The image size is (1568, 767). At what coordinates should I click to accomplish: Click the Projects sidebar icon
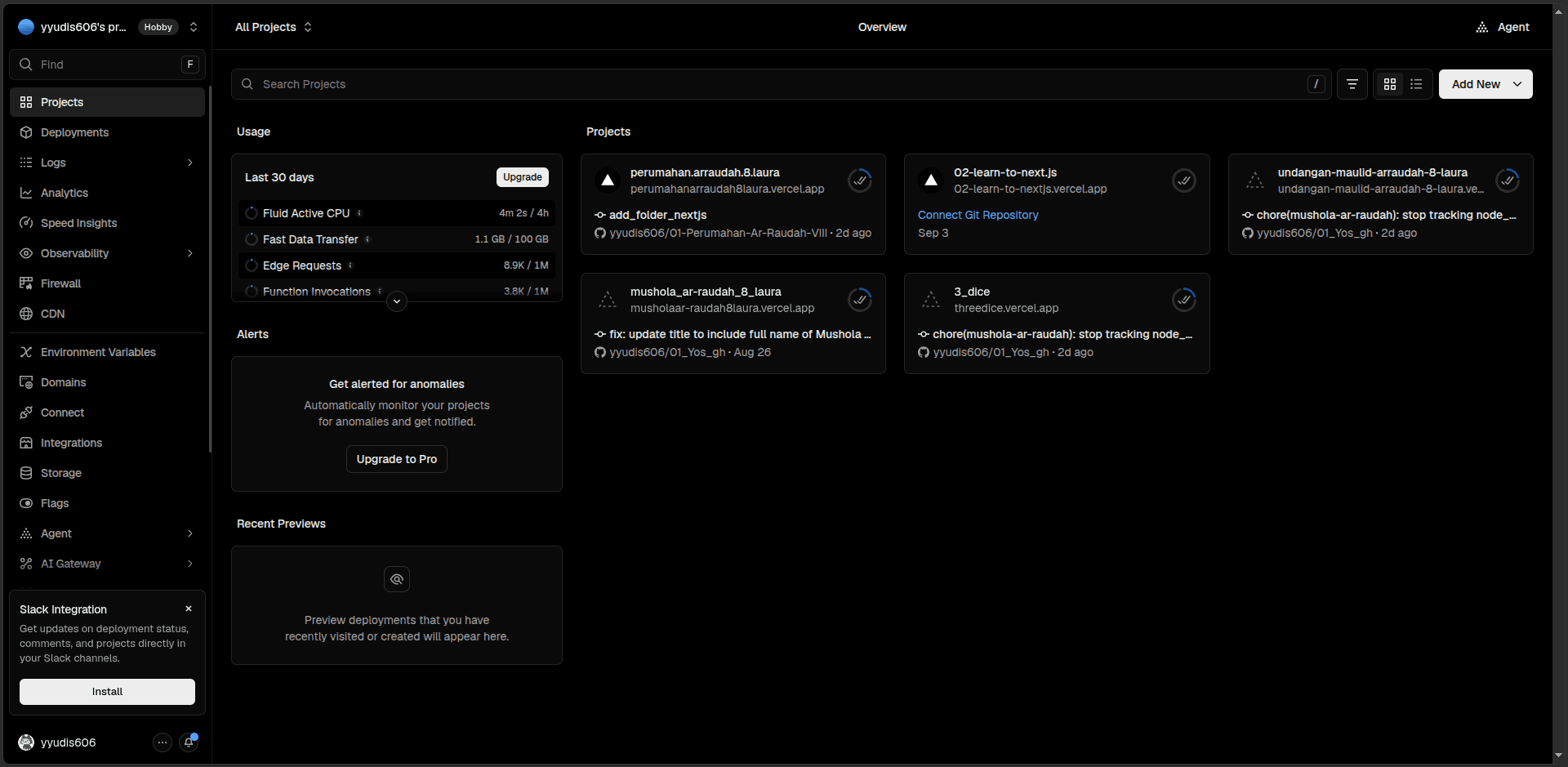tap(26, 102)
